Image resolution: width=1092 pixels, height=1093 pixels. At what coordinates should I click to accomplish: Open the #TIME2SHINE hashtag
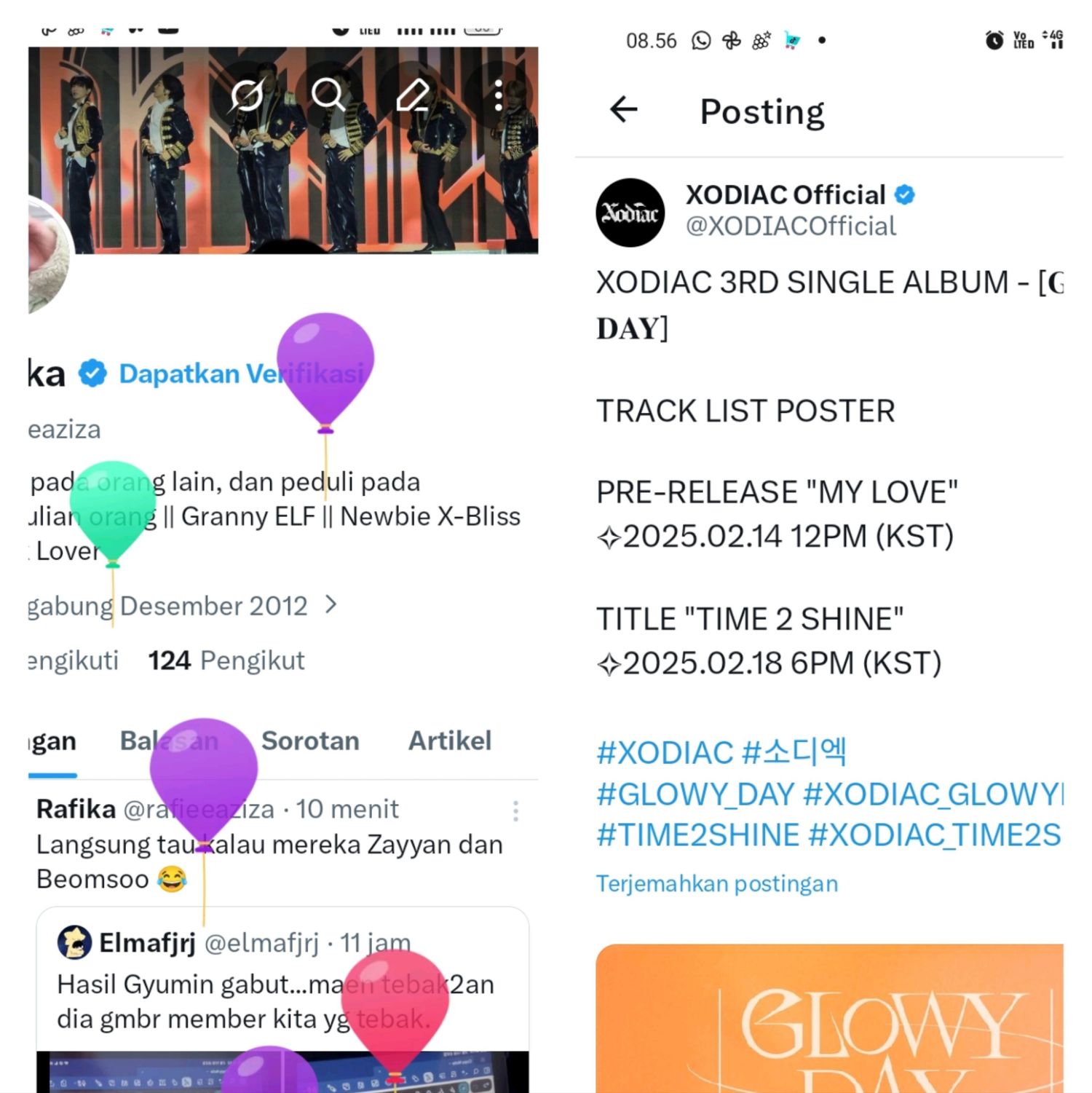(x=698, y=835)
